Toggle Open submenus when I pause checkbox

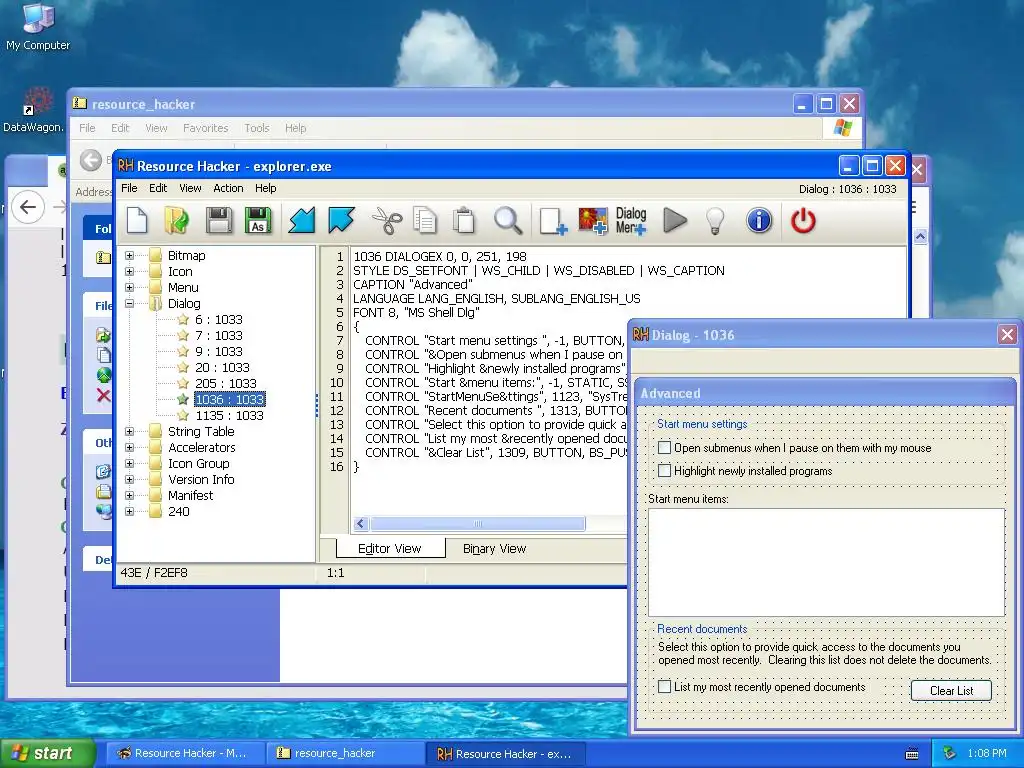point(664,447)
